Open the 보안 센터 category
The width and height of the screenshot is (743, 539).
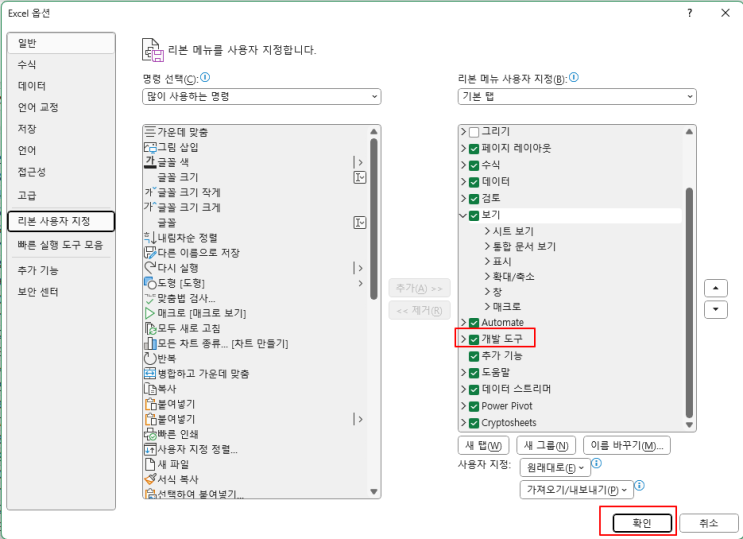61,292
